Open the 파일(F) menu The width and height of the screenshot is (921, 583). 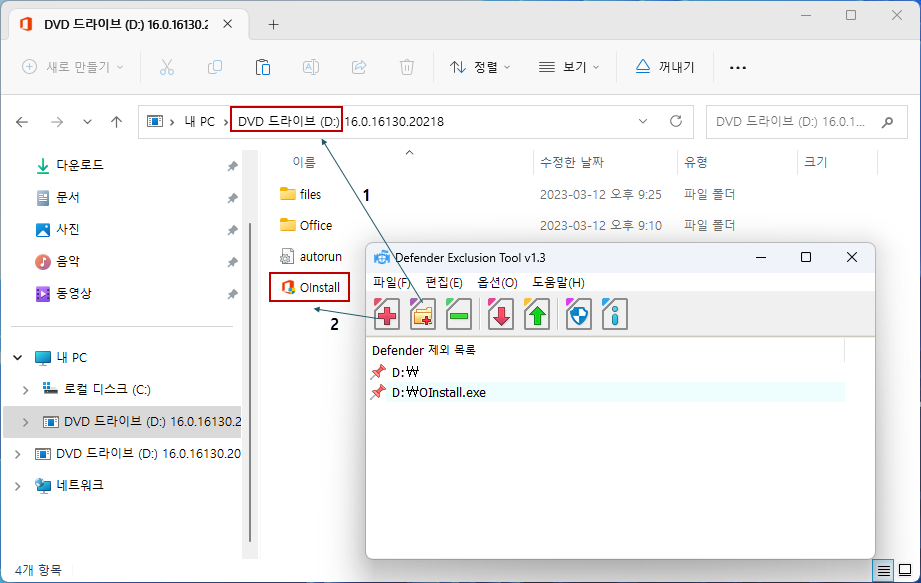392,282
